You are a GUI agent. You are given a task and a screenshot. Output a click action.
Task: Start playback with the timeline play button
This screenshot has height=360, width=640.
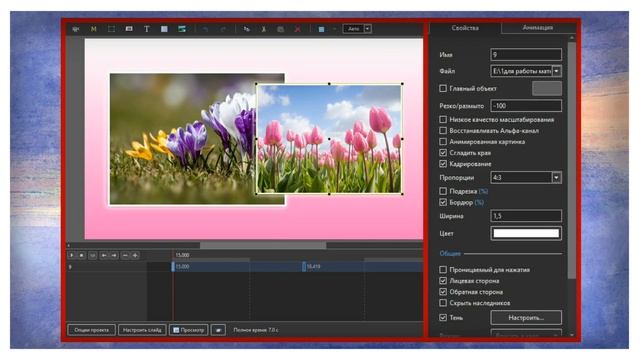point(71,255)
